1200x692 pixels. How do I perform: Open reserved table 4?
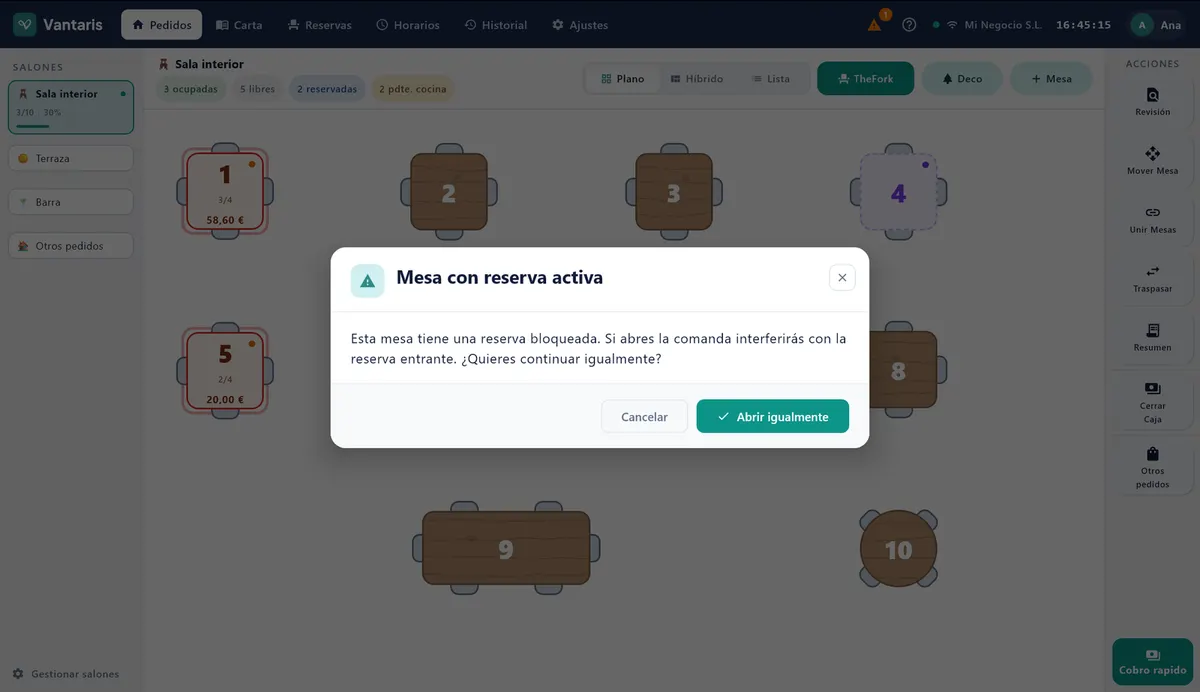(x=898, y=192)
